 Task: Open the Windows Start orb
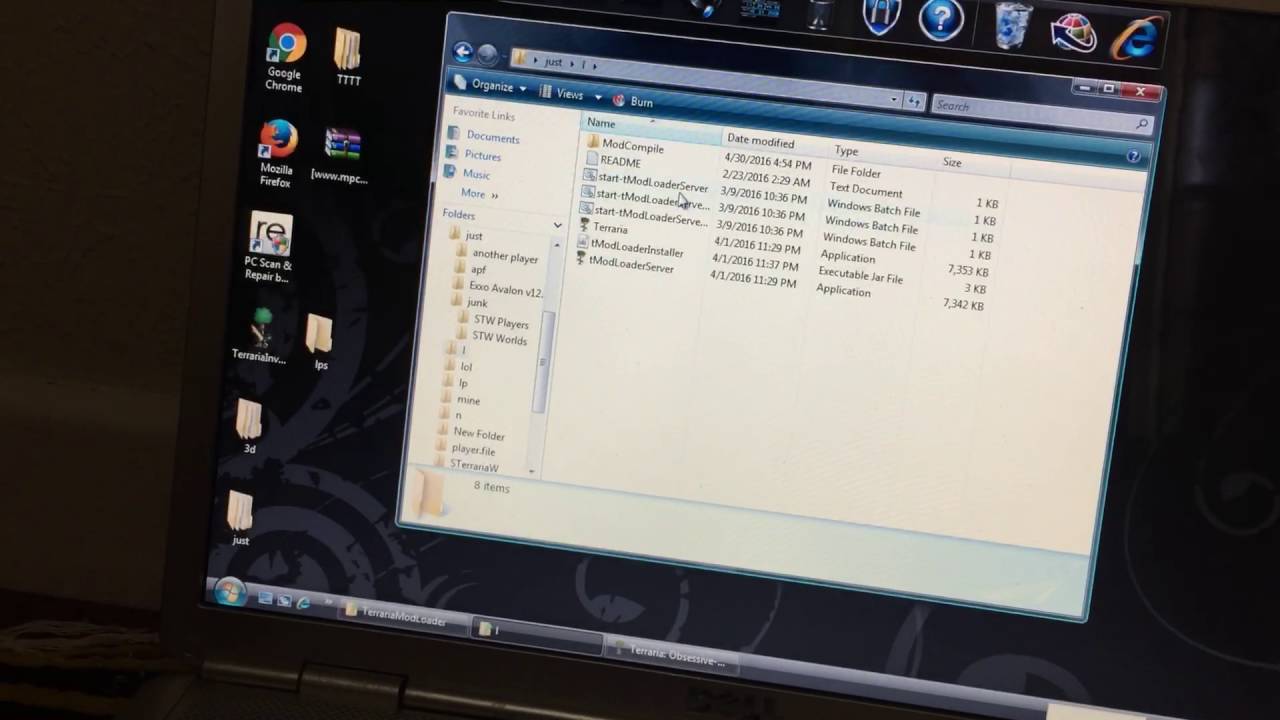coord(229,592)
